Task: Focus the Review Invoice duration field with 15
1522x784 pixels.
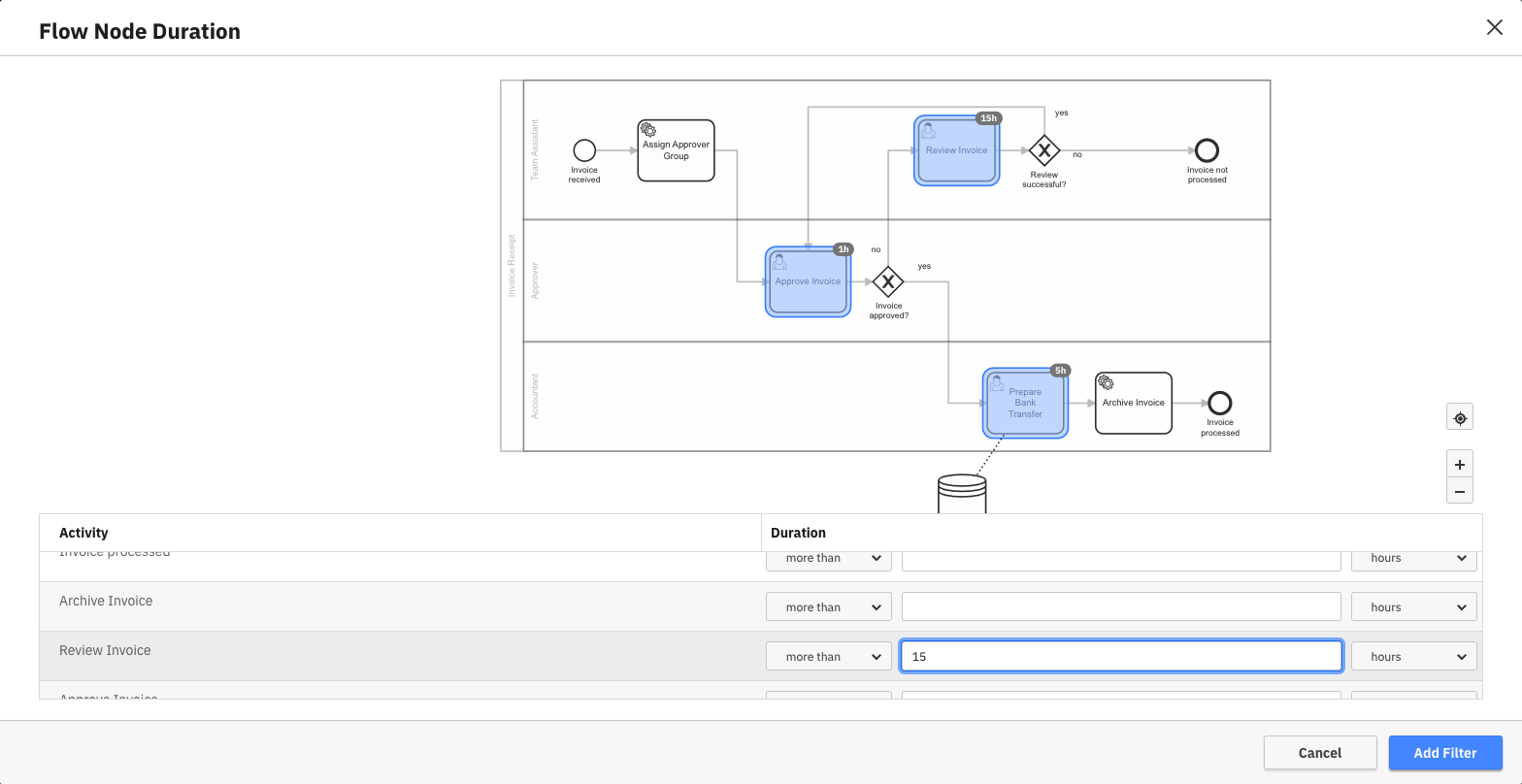Action: [x=1121, y=657]
